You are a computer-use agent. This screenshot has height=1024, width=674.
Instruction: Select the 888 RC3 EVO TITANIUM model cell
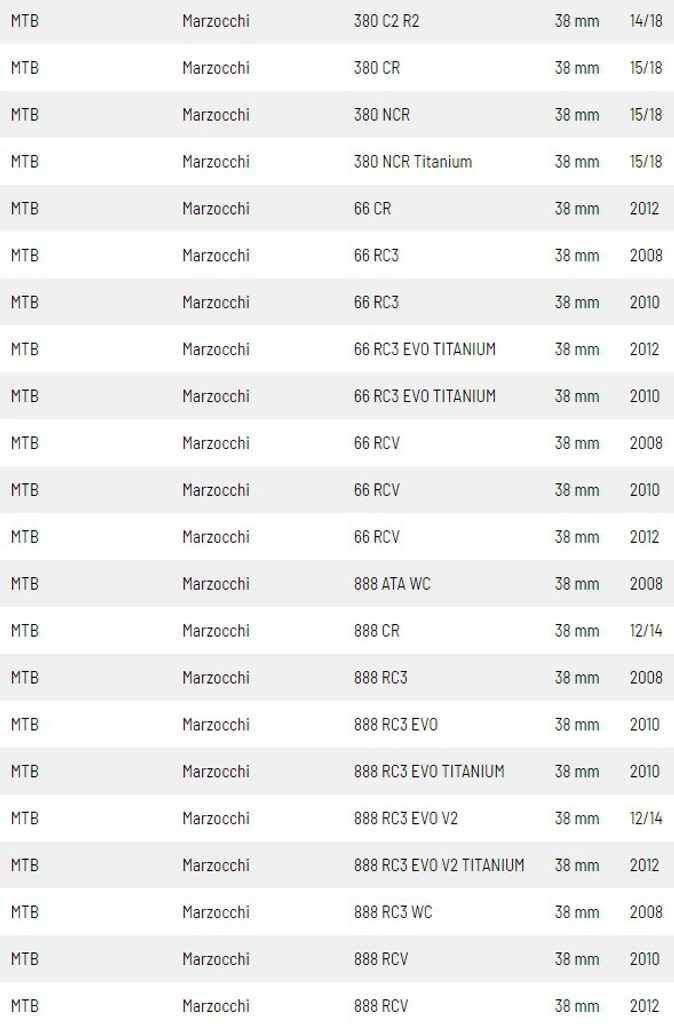[428, 771]
